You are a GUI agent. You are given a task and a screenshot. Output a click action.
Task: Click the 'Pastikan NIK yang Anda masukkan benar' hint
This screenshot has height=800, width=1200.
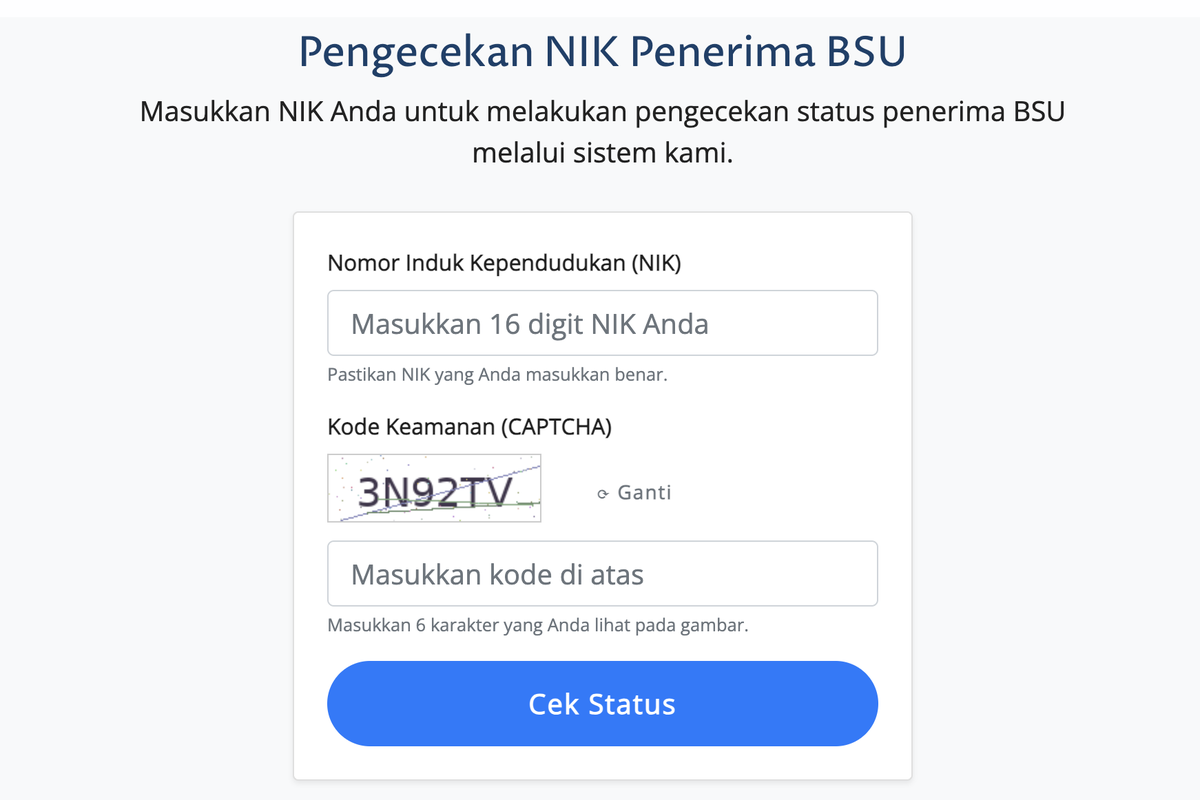pos(497,376)
